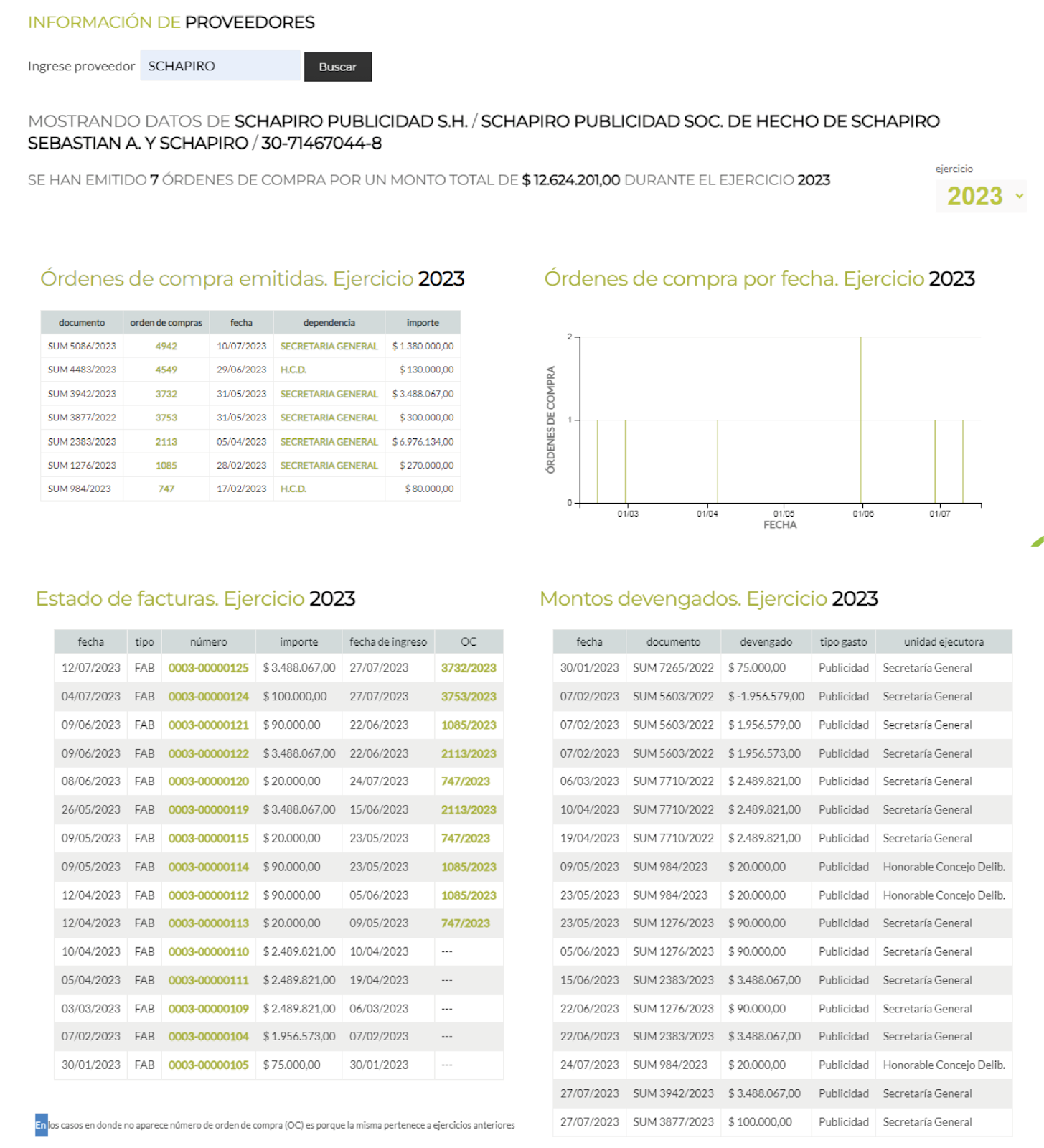Open invoice 0003-00000105 link

208,1065
